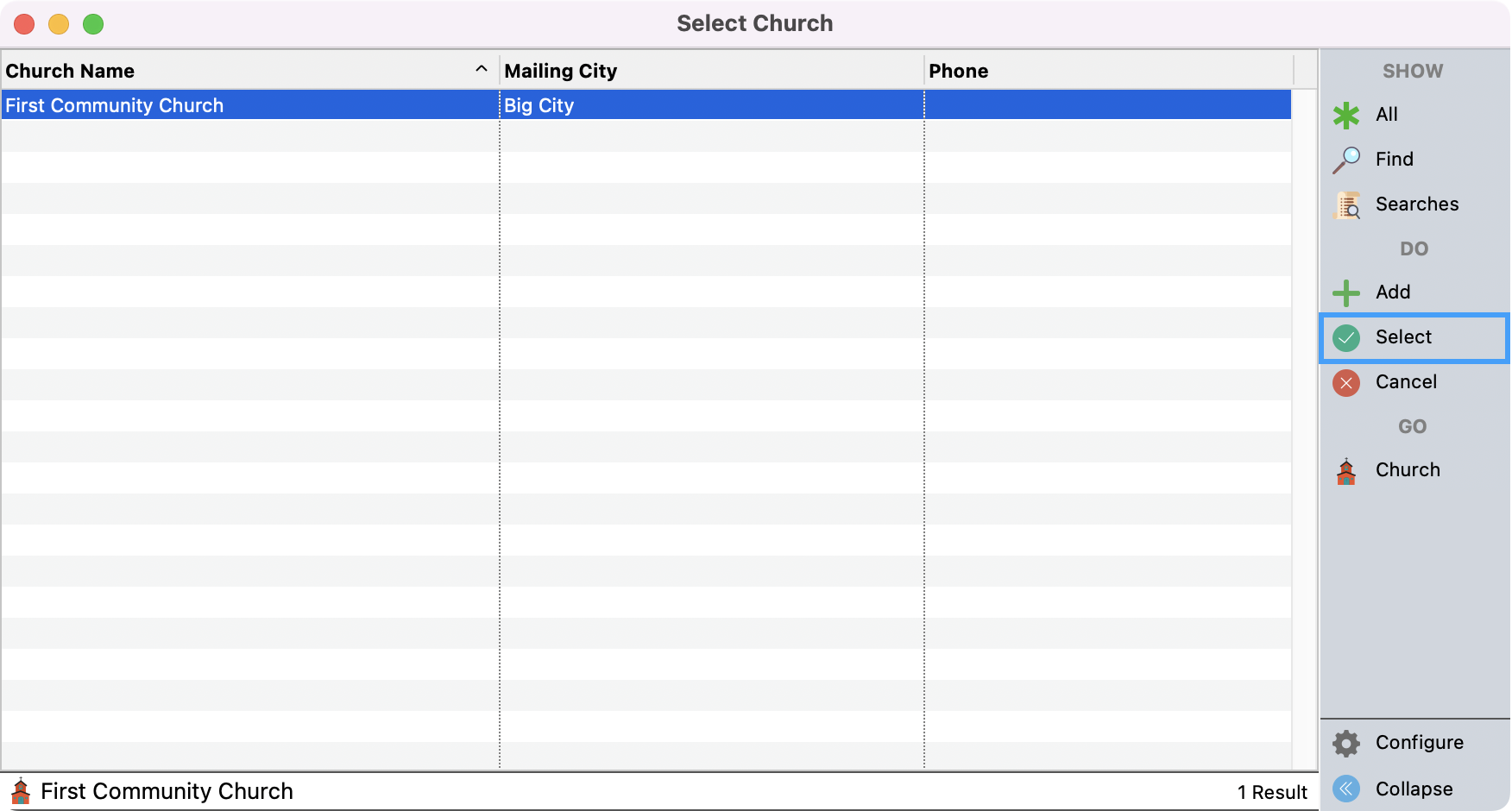Click the All option under SHOW
The width and height of the screenshot is (1512, 811).
1385,115
